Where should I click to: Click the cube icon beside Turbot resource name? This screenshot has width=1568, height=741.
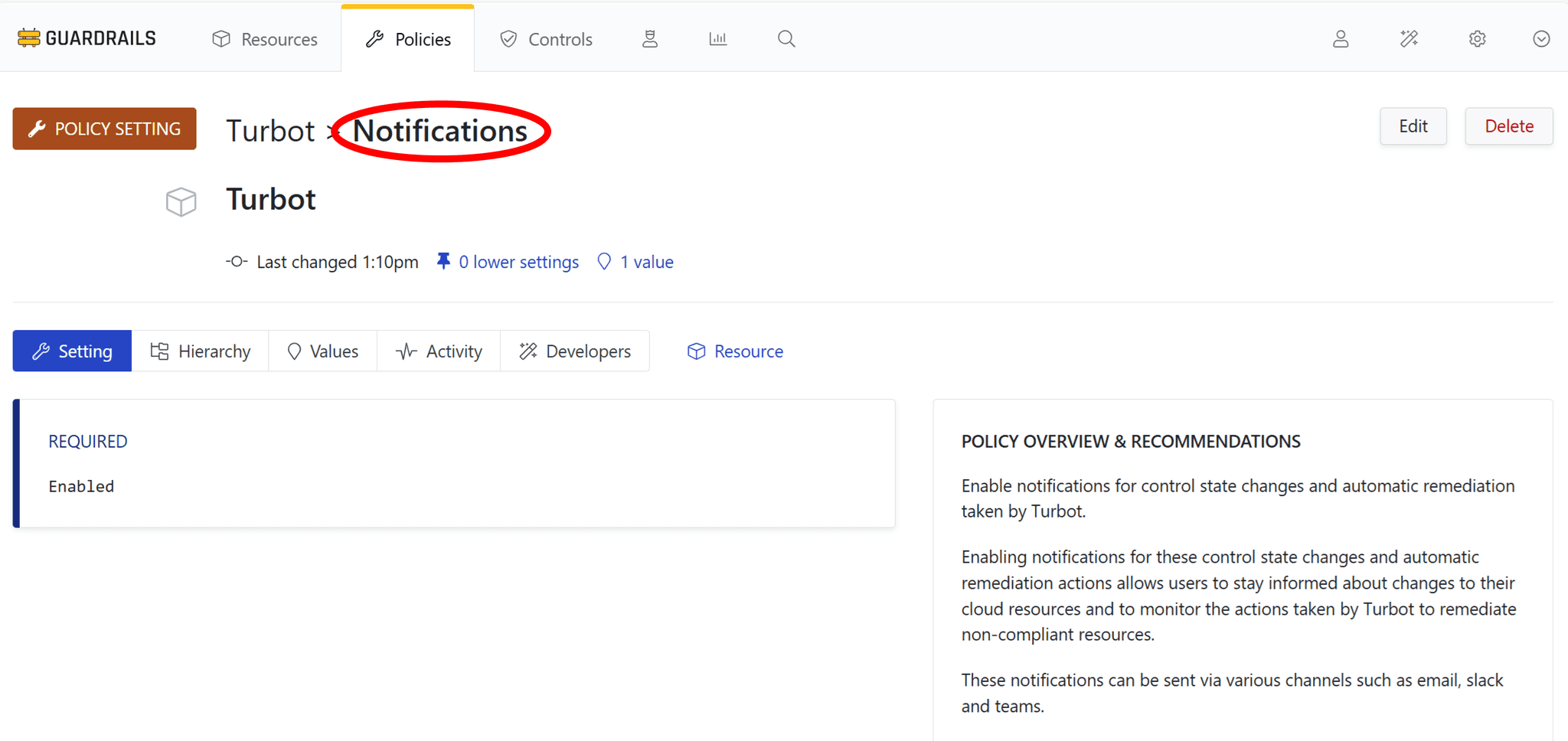pyautogui.click(x=181, y=201)
